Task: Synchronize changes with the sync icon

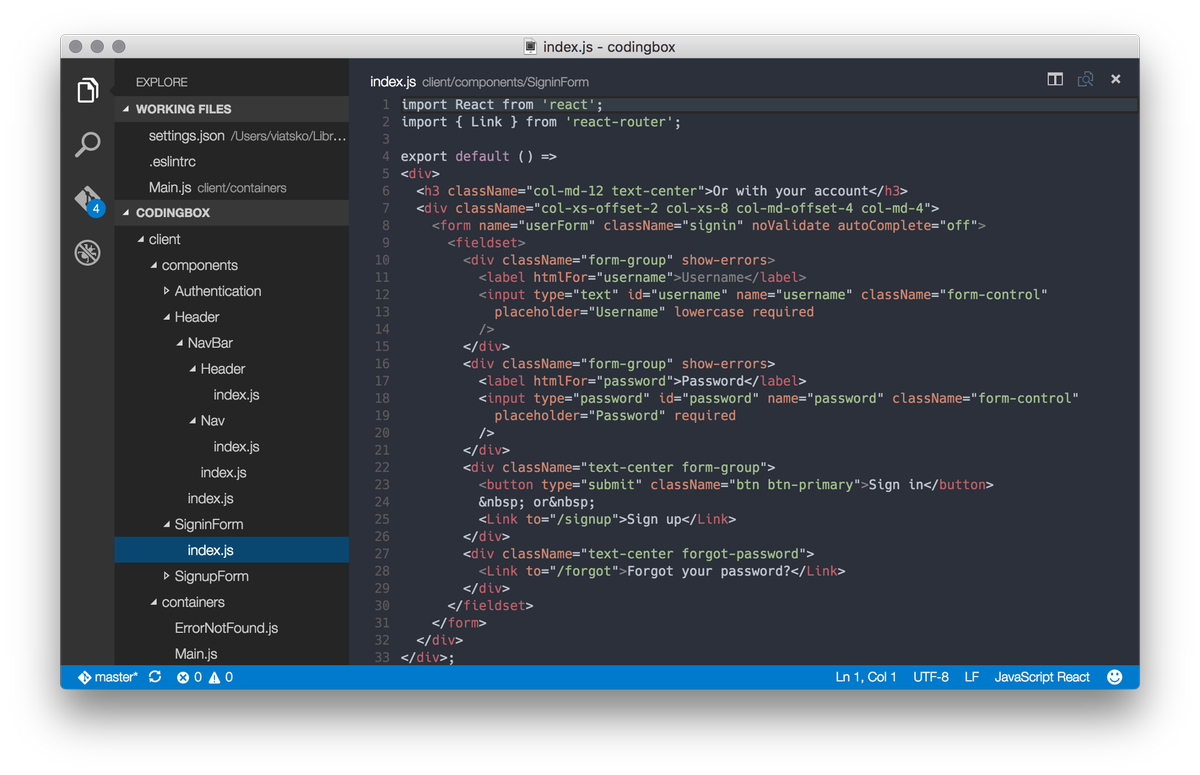Action: (x=155, y=677)
